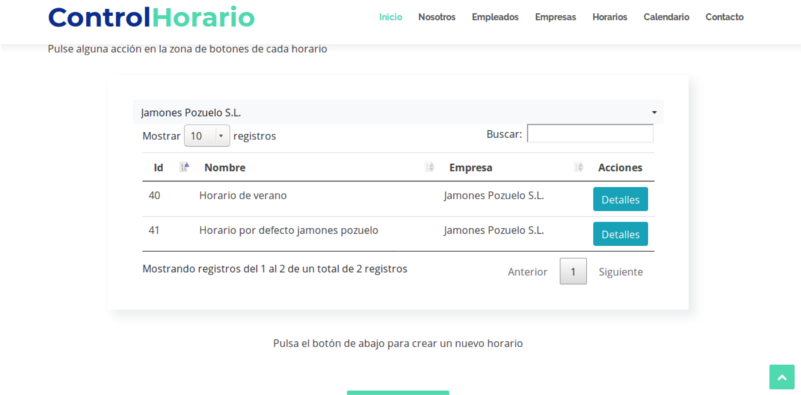The width and height of the screenshot is (801, 395).
Task: Select pagination page 1
Action: (x=573, y=271)
